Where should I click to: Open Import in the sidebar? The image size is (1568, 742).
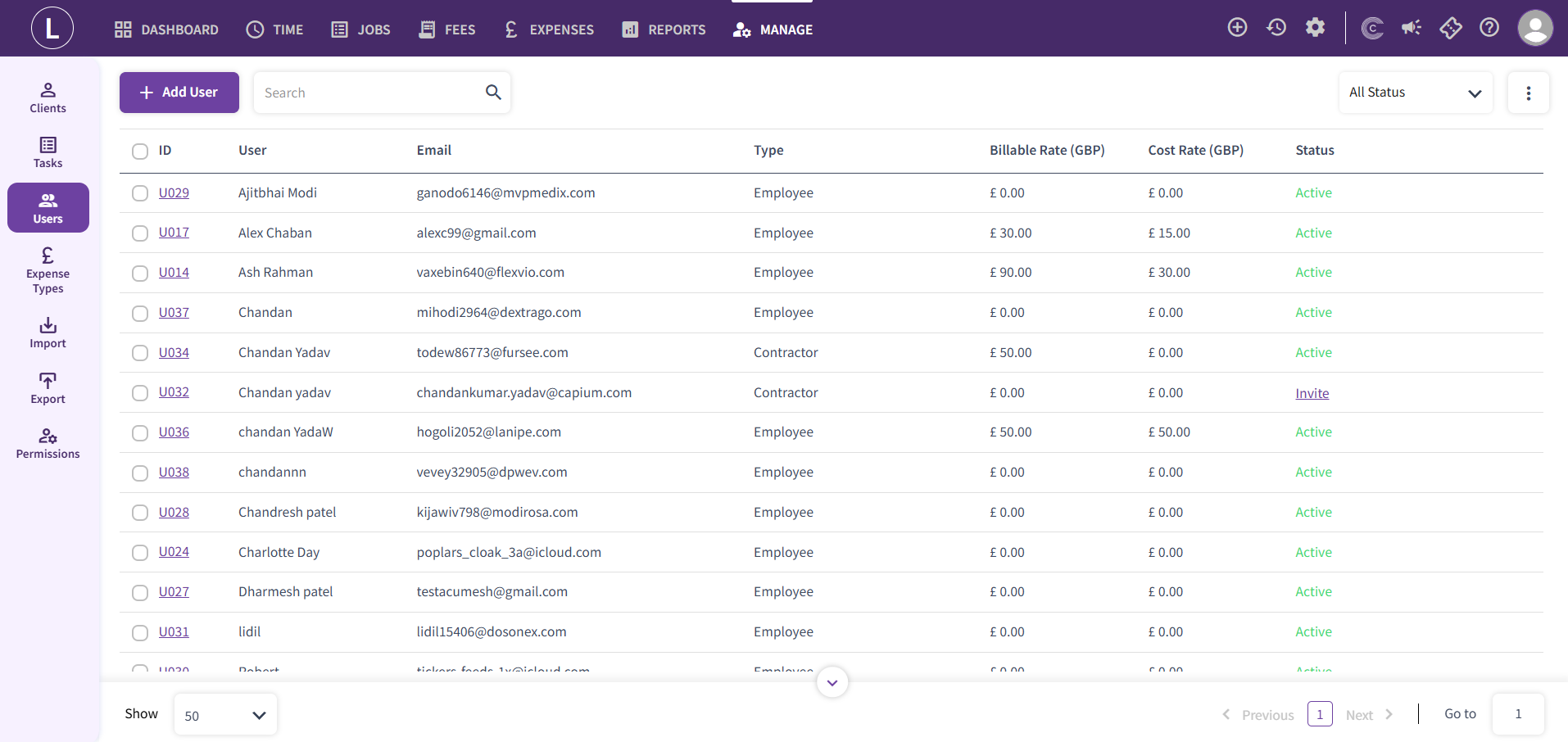pos(48,333)
